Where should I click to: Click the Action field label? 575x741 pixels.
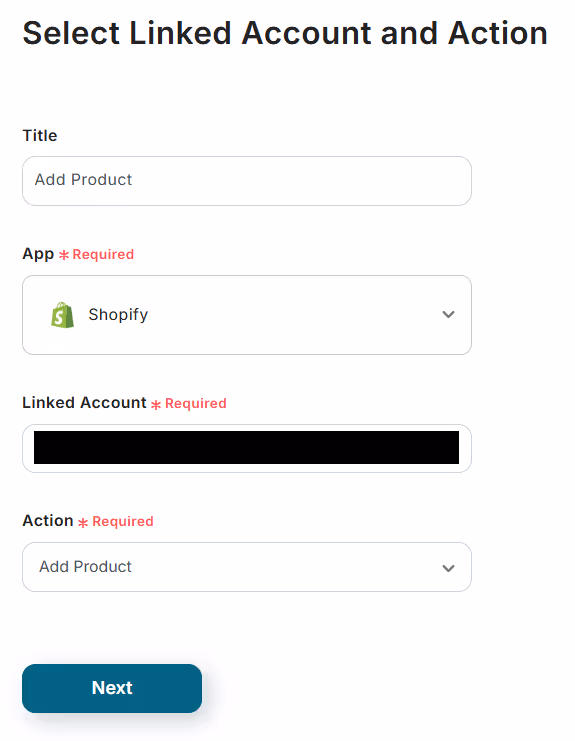(48, 520)
